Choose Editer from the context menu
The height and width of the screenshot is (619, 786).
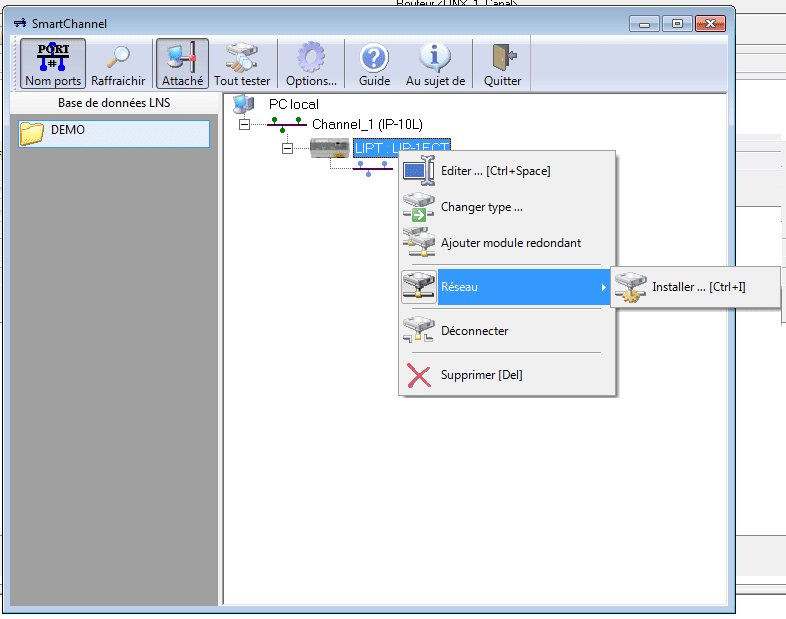click(x=495, y=171)
